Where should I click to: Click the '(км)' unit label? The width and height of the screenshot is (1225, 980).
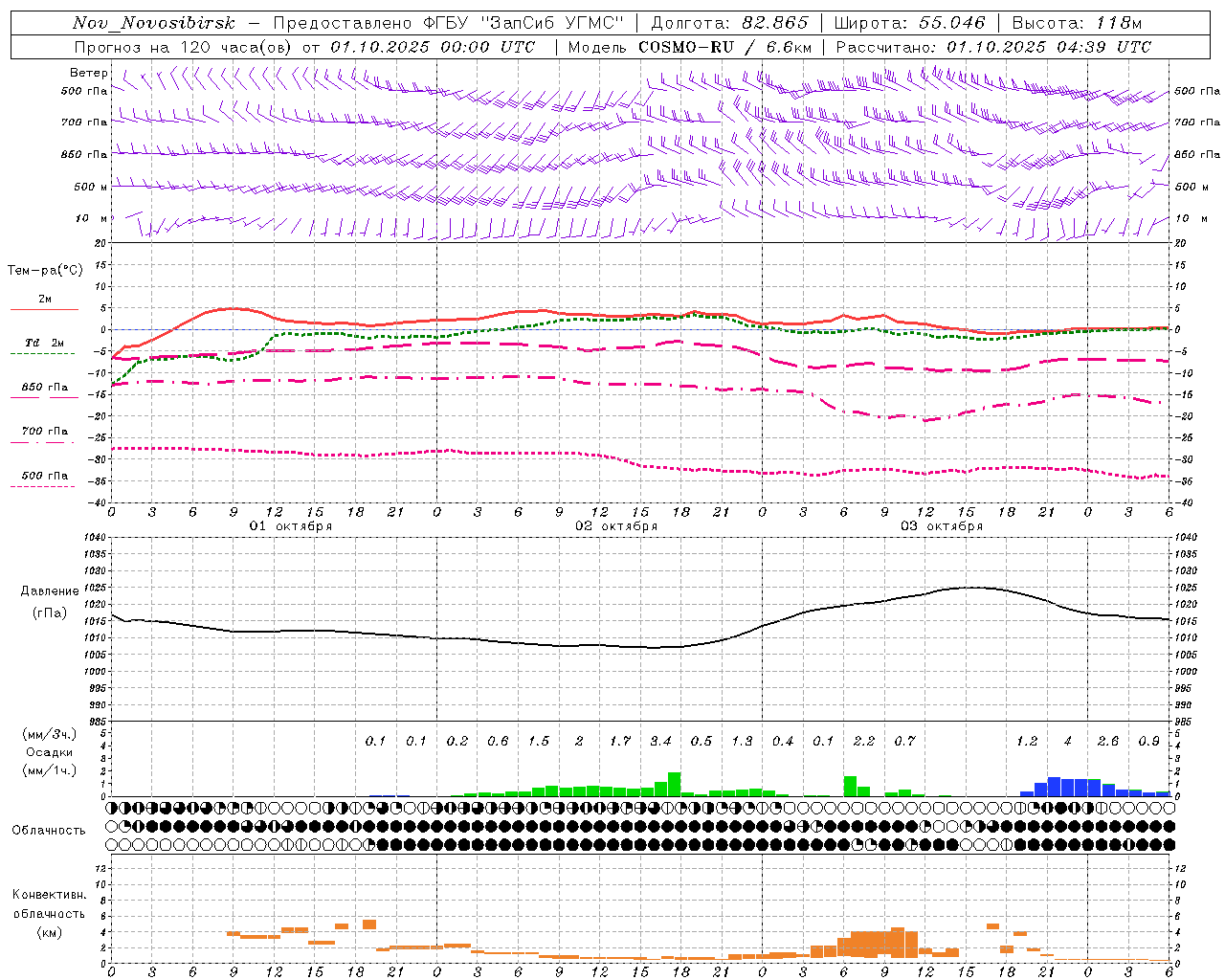click(x=50, y=932)
